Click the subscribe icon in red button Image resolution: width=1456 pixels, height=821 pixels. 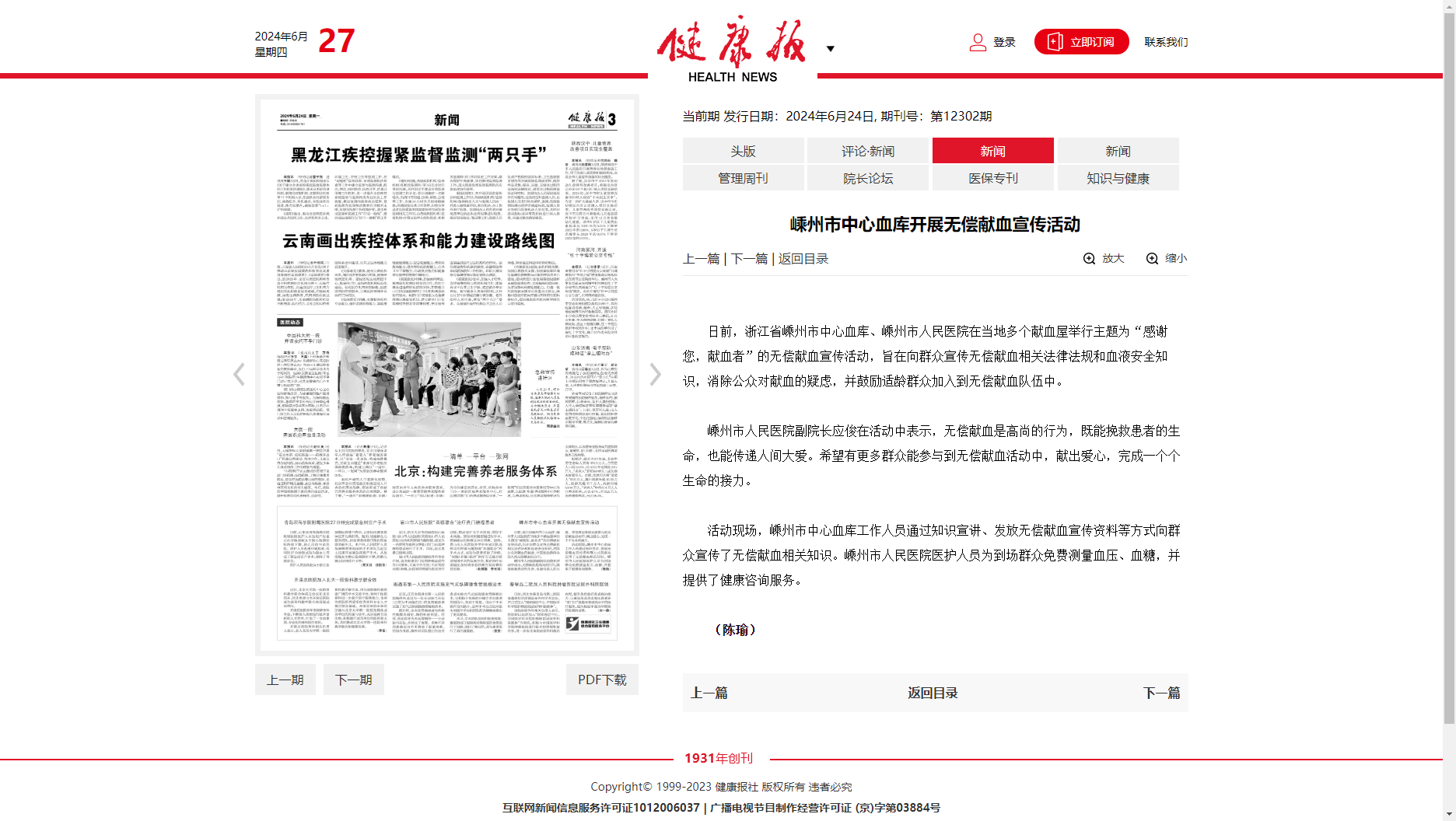pos(1055,42)
